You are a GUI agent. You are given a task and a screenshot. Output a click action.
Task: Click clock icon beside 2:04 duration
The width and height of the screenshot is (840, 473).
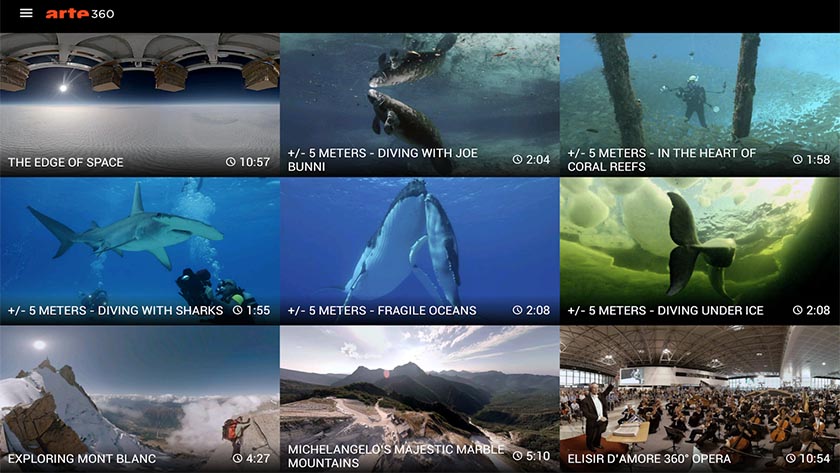pyautogui.click(x=517, y=160)
